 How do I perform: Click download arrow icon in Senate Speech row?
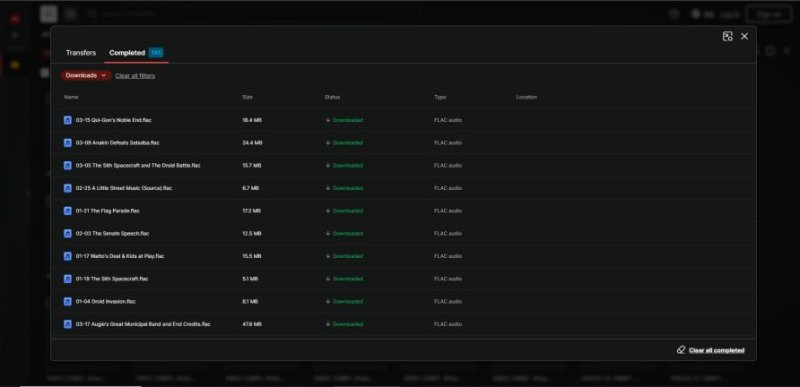tap(328, 234)
